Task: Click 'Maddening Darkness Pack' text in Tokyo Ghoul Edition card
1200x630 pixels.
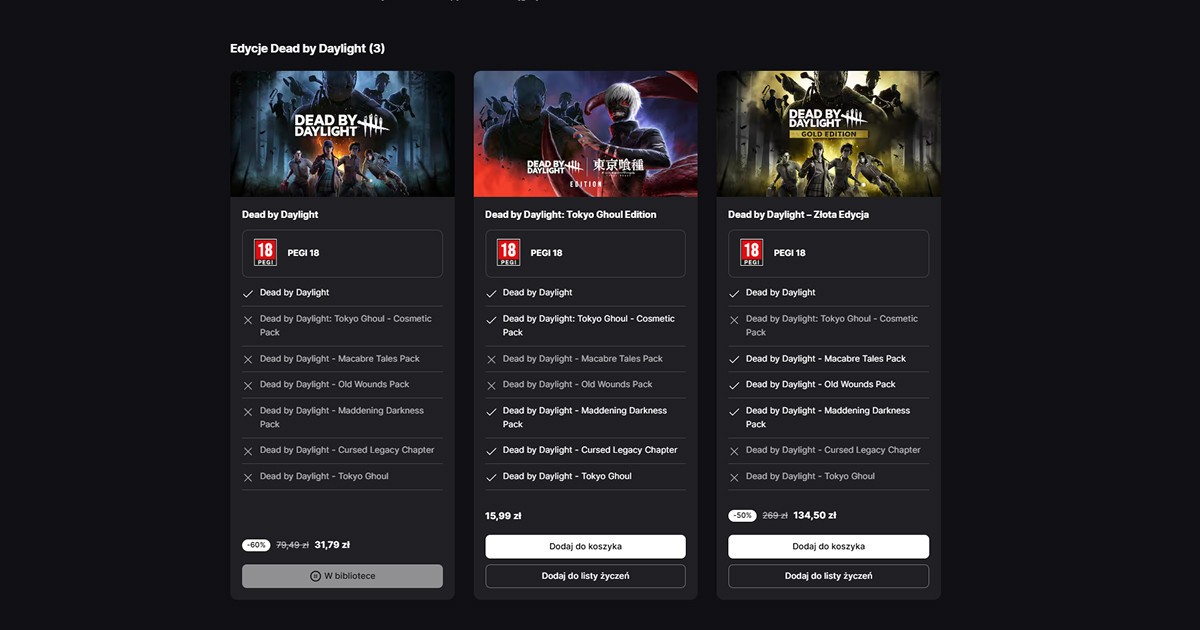Action: [x=585, y=417]
